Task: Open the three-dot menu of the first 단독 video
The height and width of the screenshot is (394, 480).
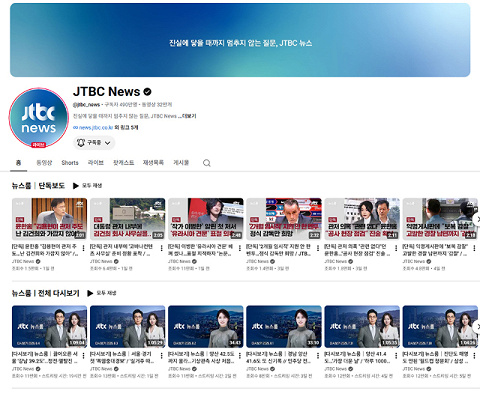Action: [x=83, y=248]
